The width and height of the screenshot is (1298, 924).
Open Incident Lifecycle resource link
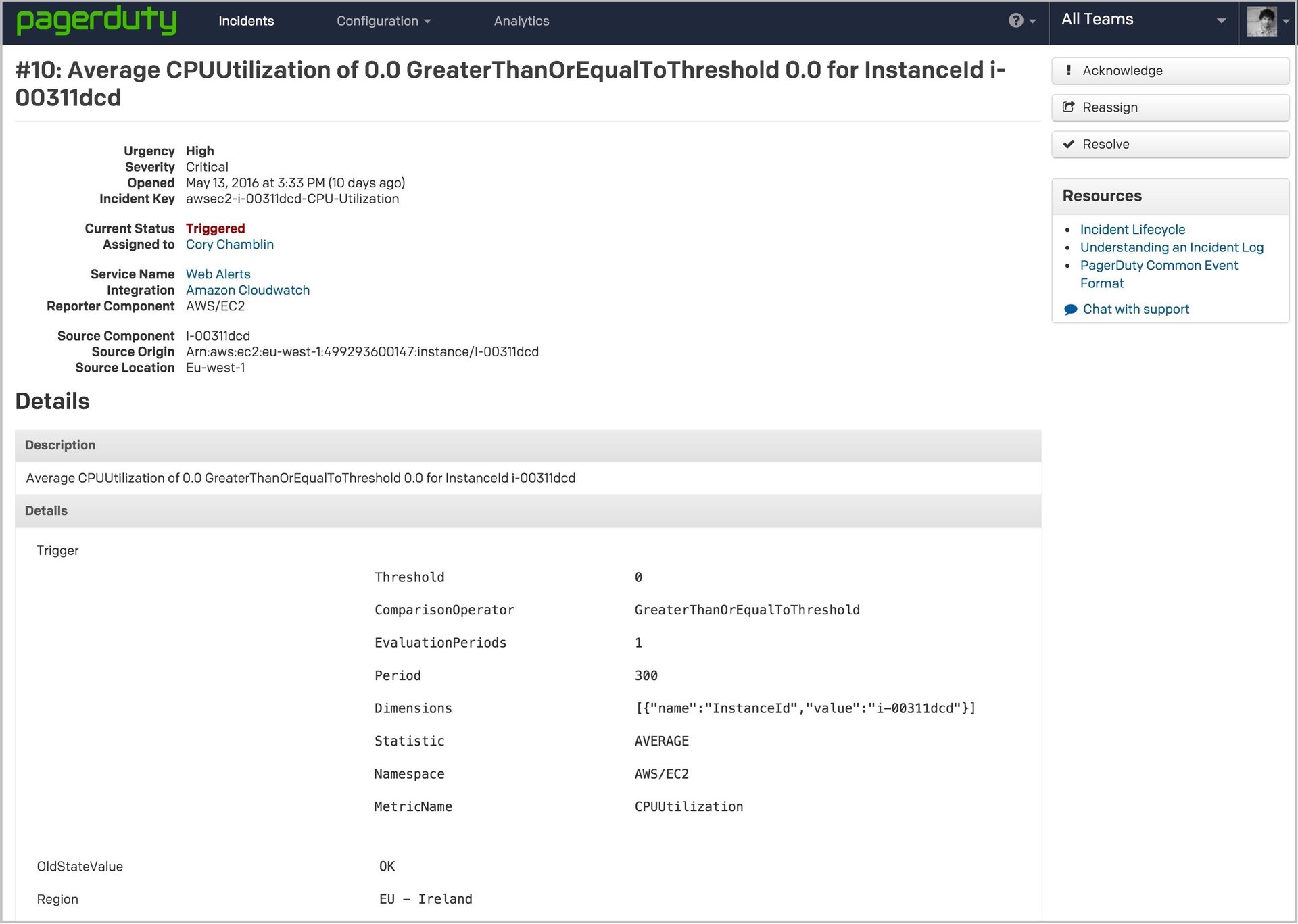[x=1132, y=230]
